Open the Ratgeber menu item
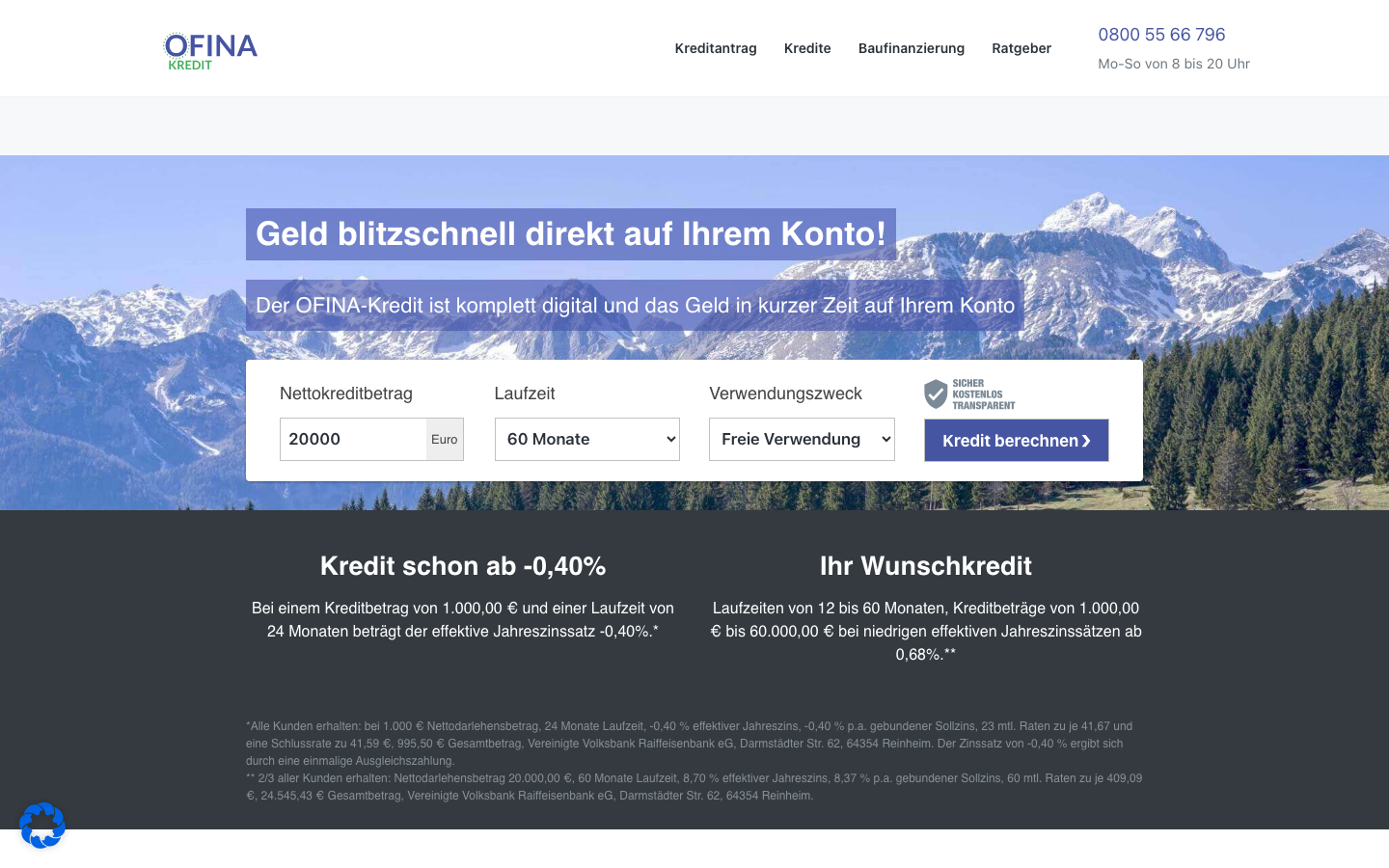1389x868 pixels. [x=1021, y=48]
